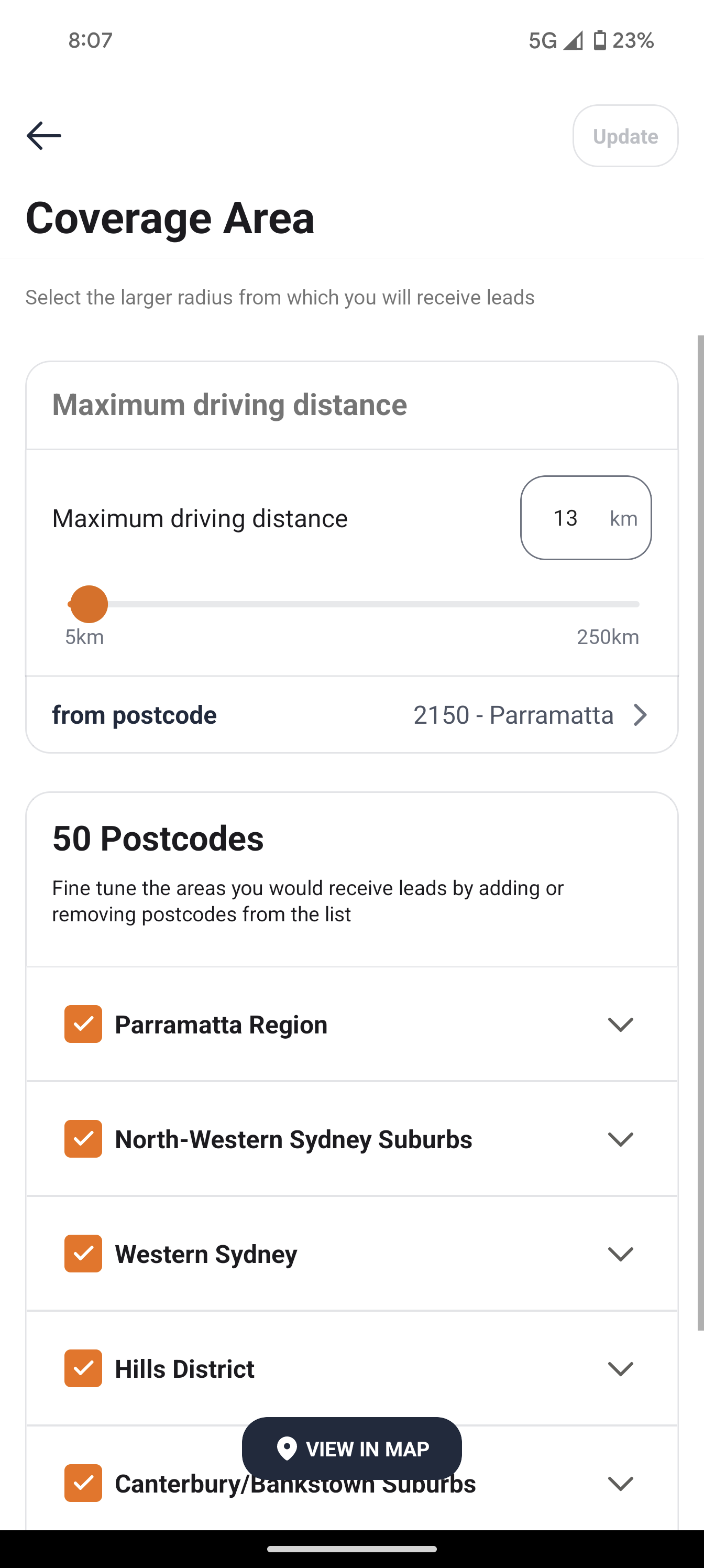704x1568 pixels.
Task: Expand Canterbury/Bankstown Suburbs section
Action: (621, 1484)
